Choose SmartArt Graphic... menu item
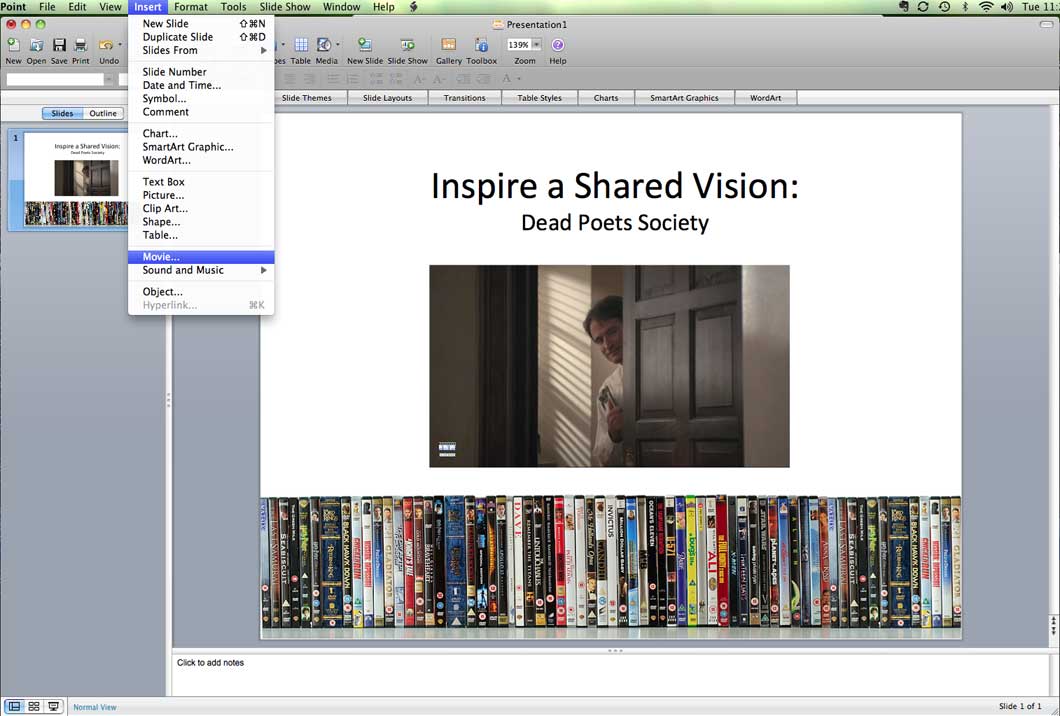The height and width of the screenshot is (716, 1060). [x=201, y=147]
